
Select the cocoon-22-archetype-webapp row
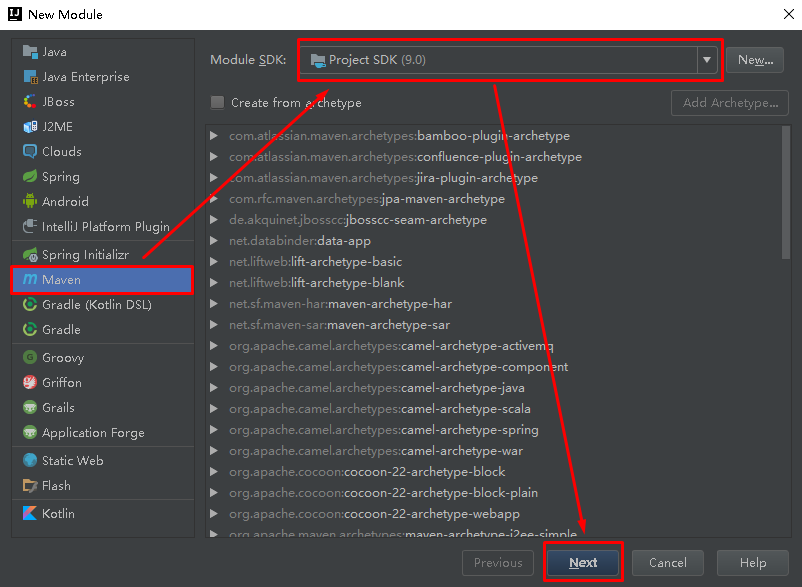point(496,513)
